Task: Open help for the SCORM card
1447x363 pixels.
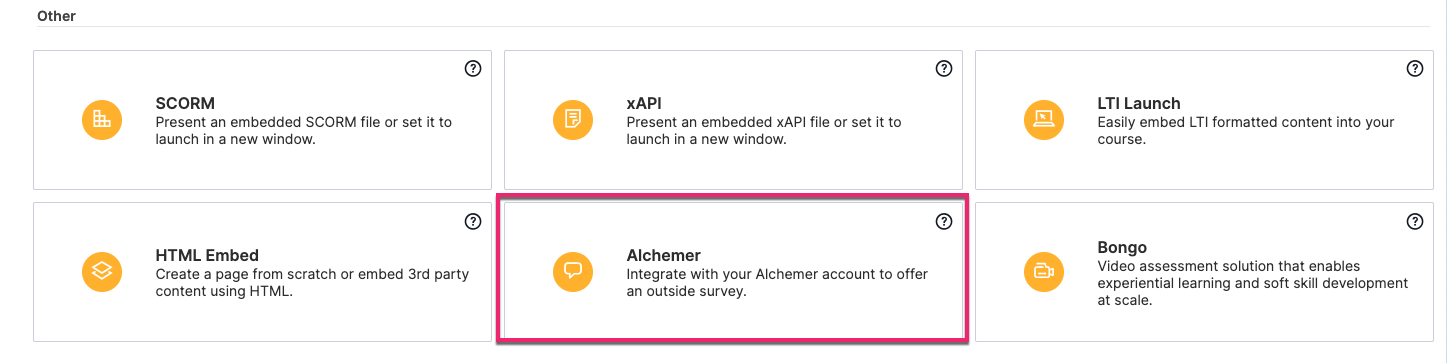Action: point(473,69)
